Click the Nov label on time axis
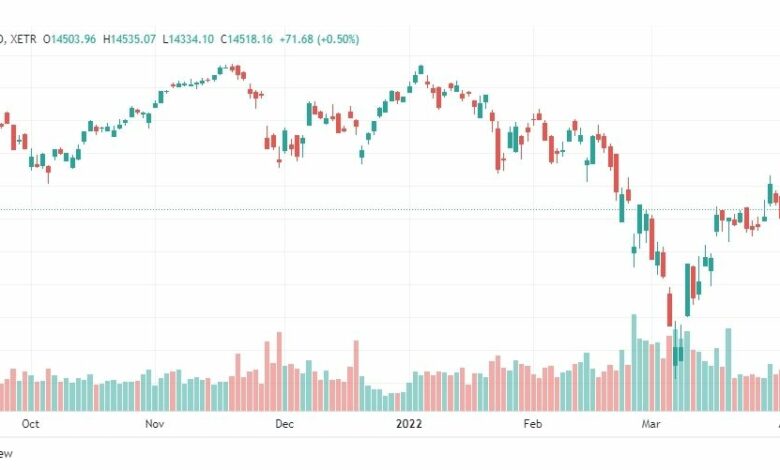Image resolution: width=780 pixels, height=470 pixels. coord(155,424)
